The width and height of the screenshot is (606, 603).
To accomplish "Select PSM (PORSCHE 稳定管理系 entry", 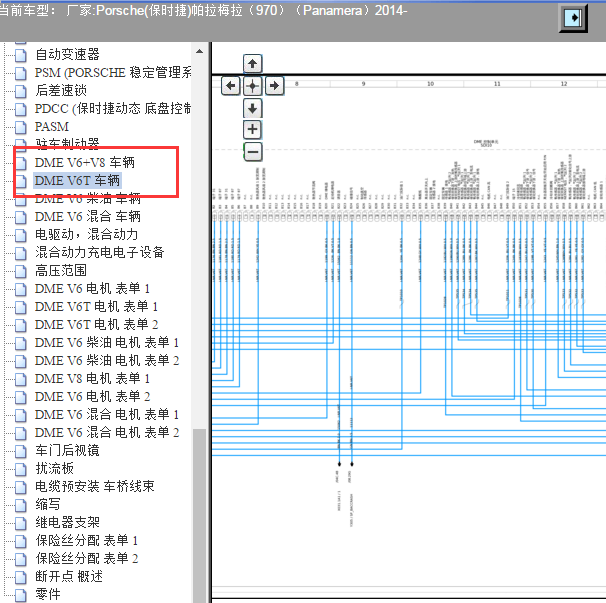I will (x=113, y=72).
